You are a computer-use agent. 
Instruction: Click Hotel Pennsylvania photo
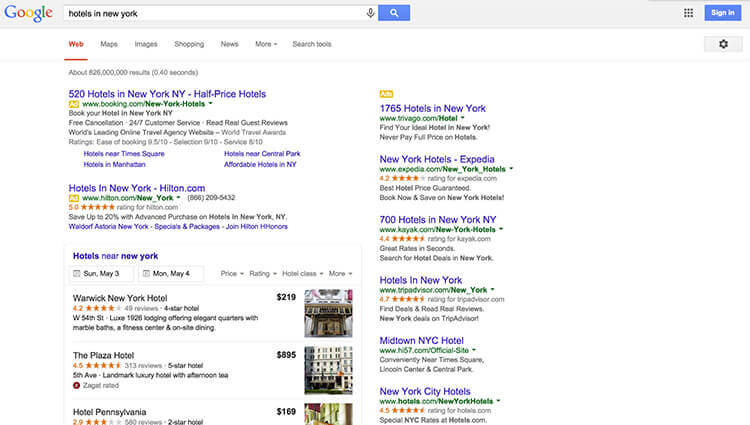pos(328,414)
